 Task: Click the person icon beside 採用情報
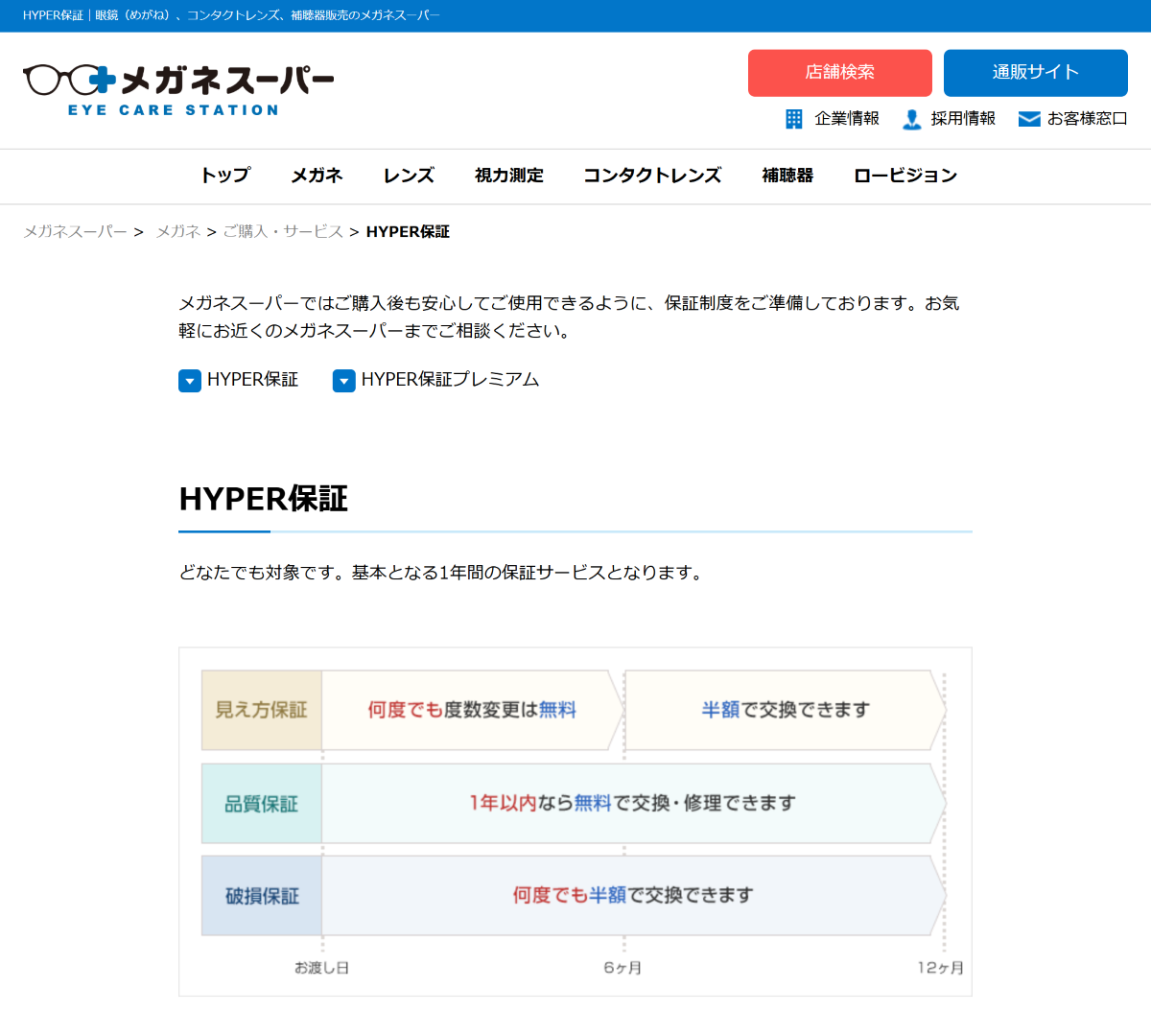point(912,119)
